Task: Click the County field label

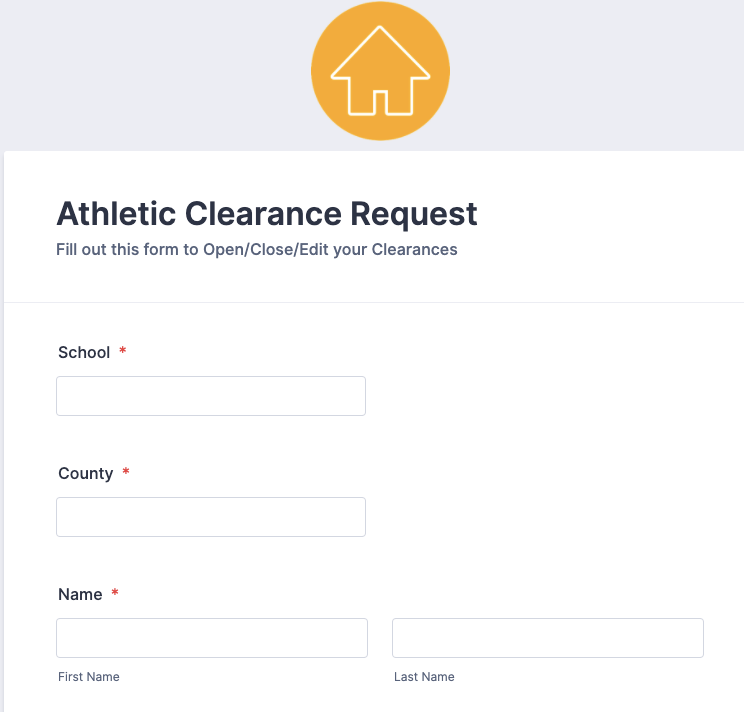Action: pyautogui.click(x=86, y=473)
